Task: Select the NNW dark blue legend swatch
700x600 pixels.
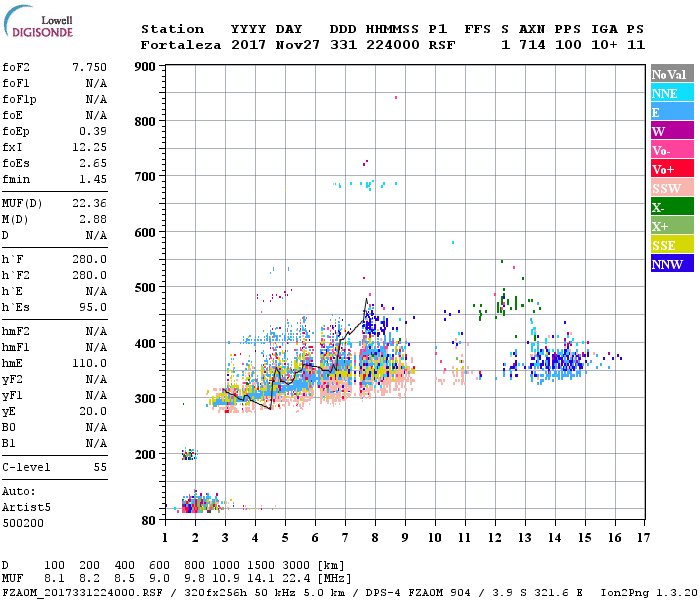Action: pos(672,263)
